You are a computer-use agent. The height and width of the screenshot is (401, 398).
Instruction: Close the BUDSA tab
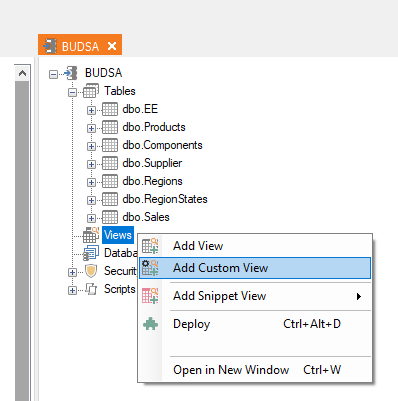[x=112, y=46]
